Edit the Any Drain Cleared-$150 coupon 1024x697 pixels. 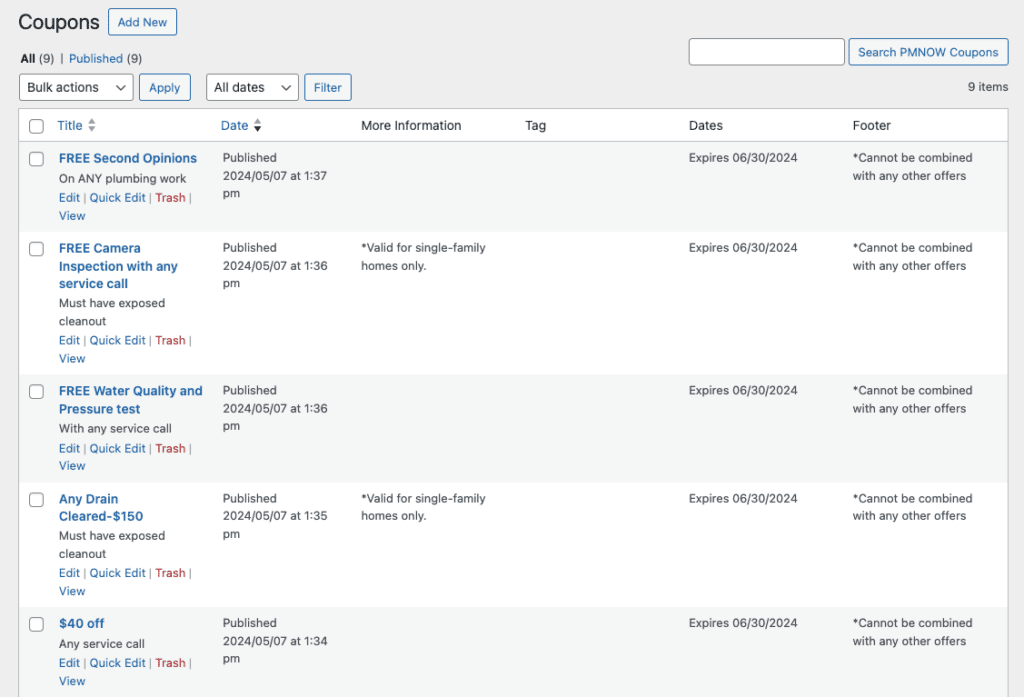point(69,573)
